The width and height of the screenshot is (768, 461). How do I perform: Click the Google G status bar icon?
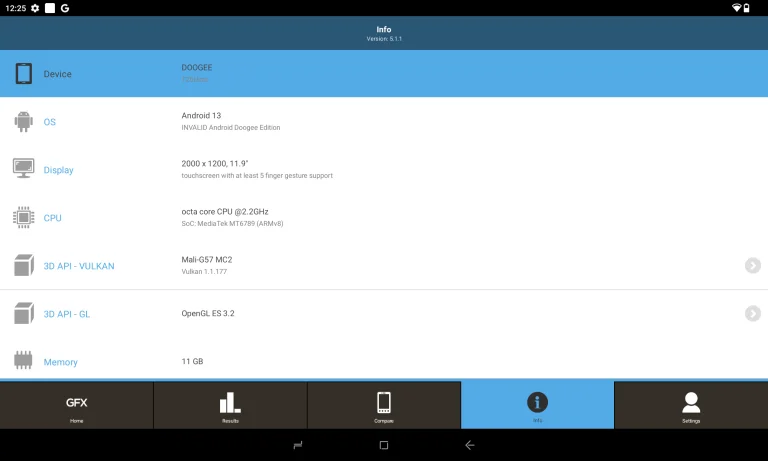(65, 8)
